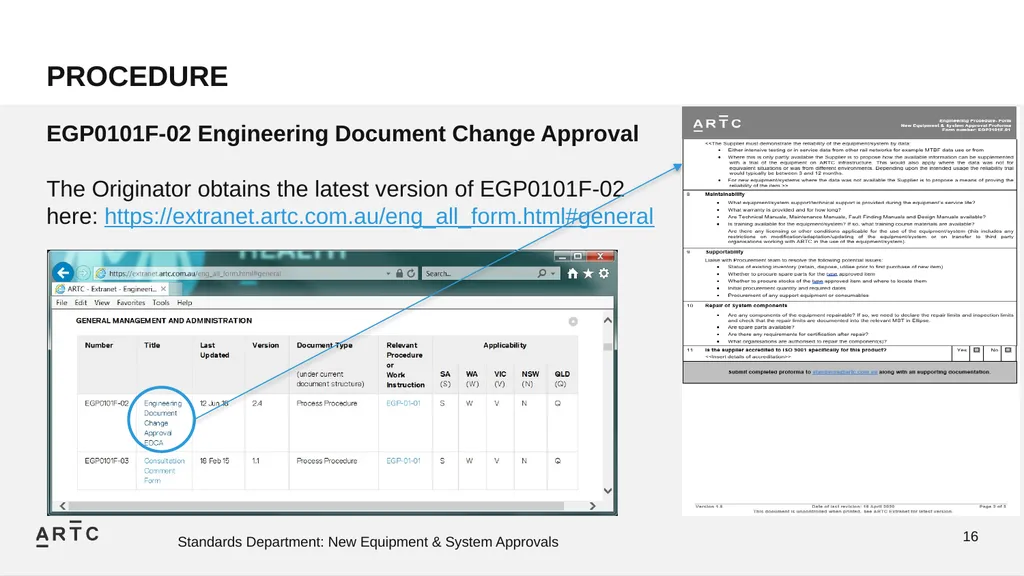This screenshot has height=576, width=1024.
Task: Click the vertical scrollbar thumb
Action: 607,347
